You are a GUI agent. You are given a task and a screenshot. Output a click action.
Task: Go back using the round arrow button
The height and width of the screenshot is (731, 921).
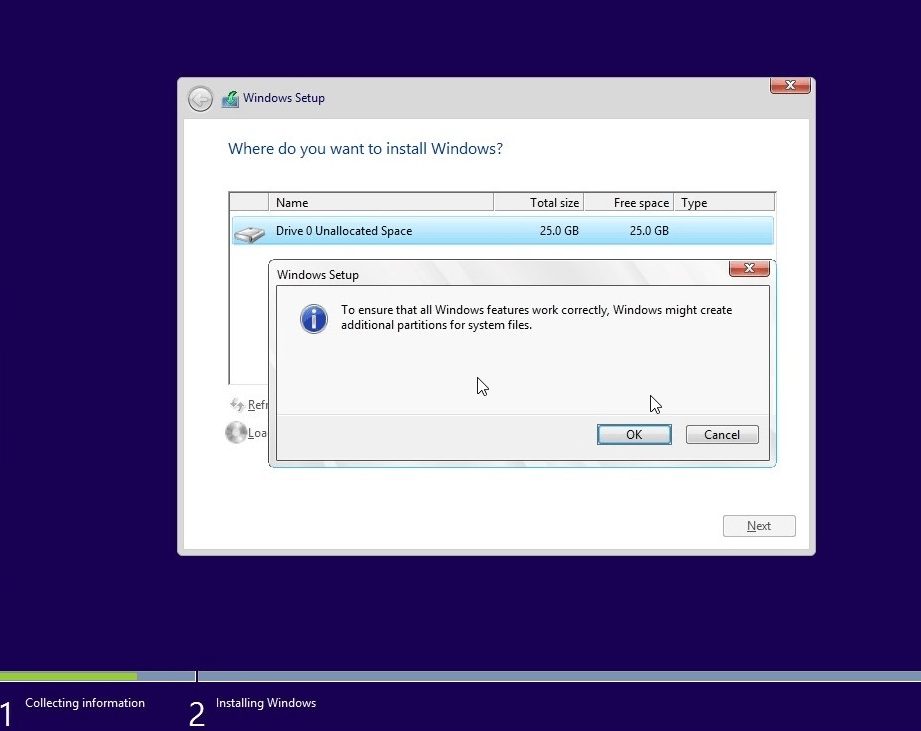click(x=200, y=99)
